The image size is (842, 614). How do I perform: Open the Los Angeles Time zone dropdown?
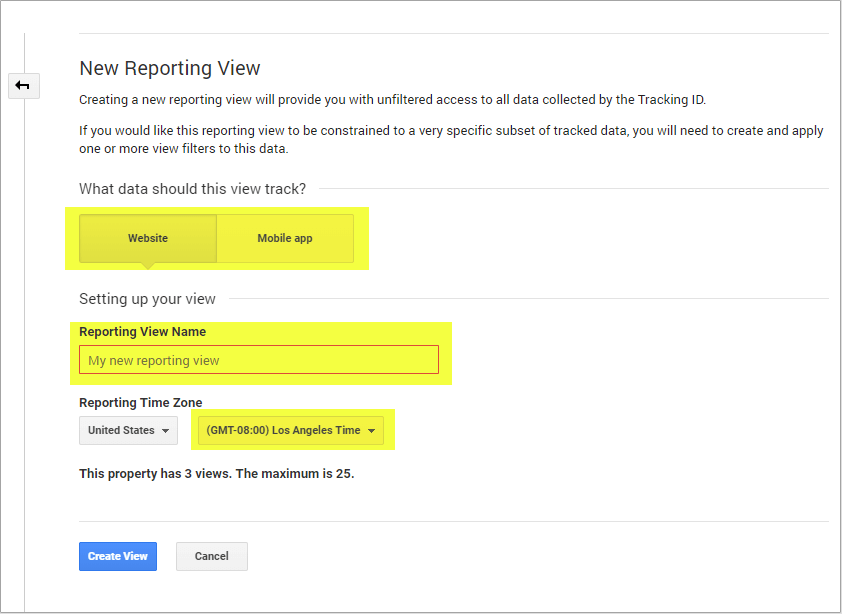pyautogui.click(x=291, y=430)
